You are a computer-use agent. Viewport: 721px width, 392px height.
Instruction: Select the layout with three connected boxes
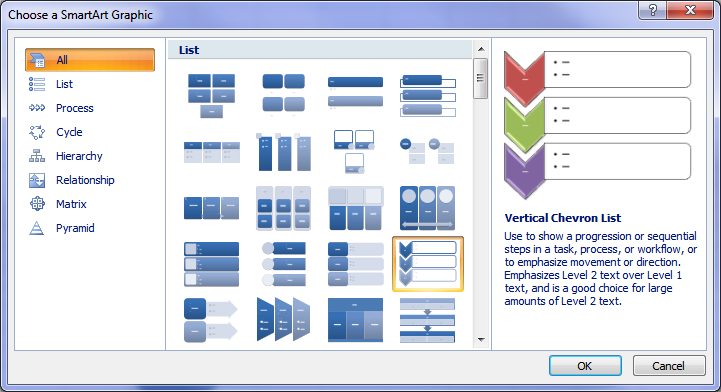(x=212, y=208)
